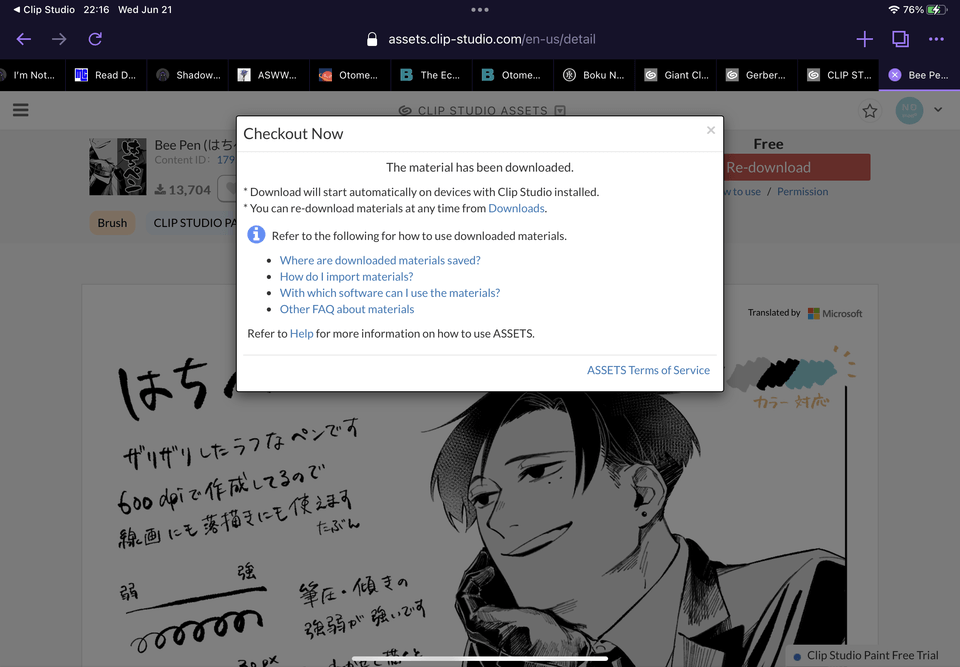This screenshot has height=667, width=960.
Task: Open the Help link in dialog
Action: (x=301, y=334)
